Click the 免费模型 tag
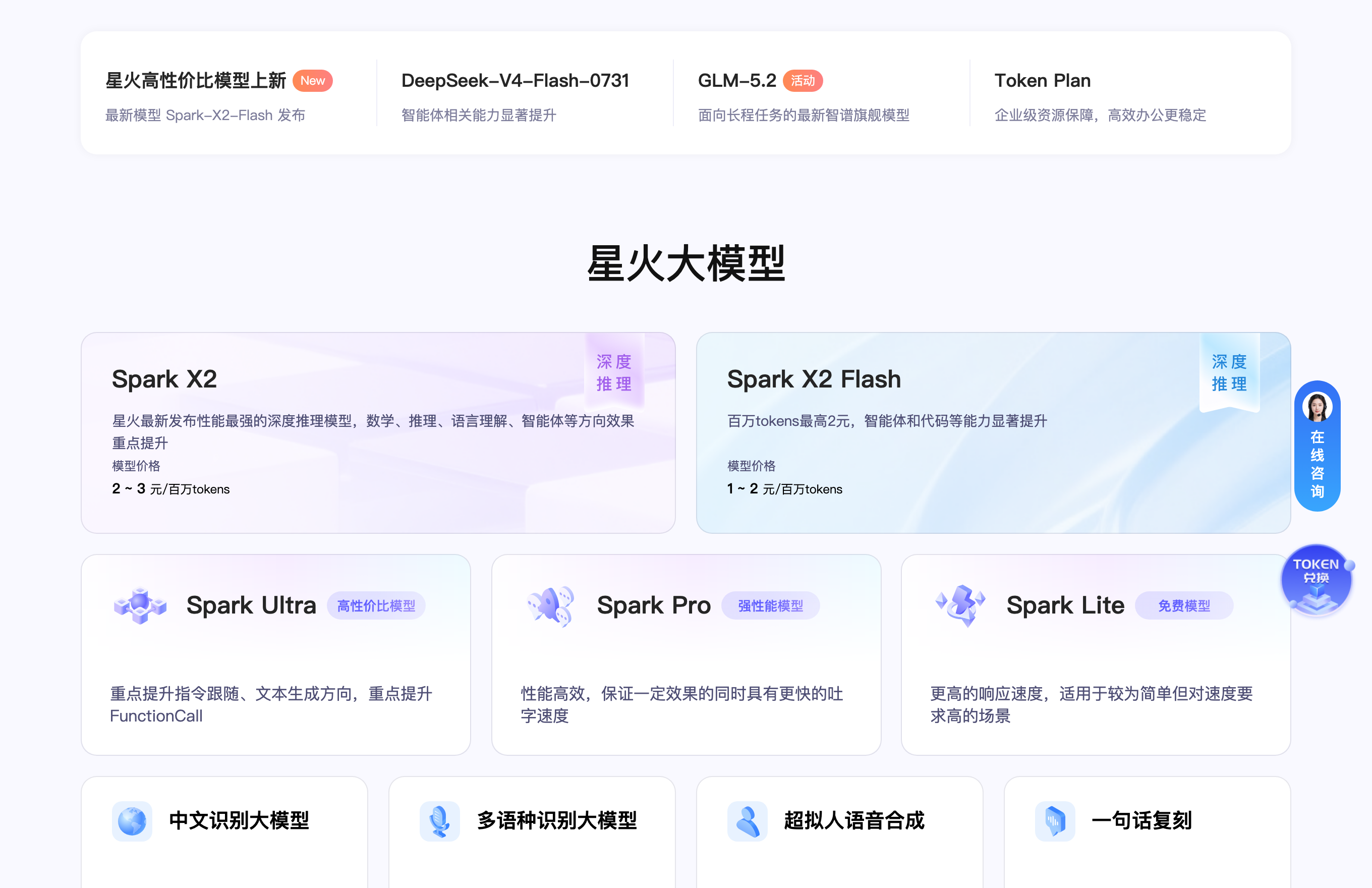Image resolution: width=1372 pixels, height=888 pixels. click(x=1184, y=605)
